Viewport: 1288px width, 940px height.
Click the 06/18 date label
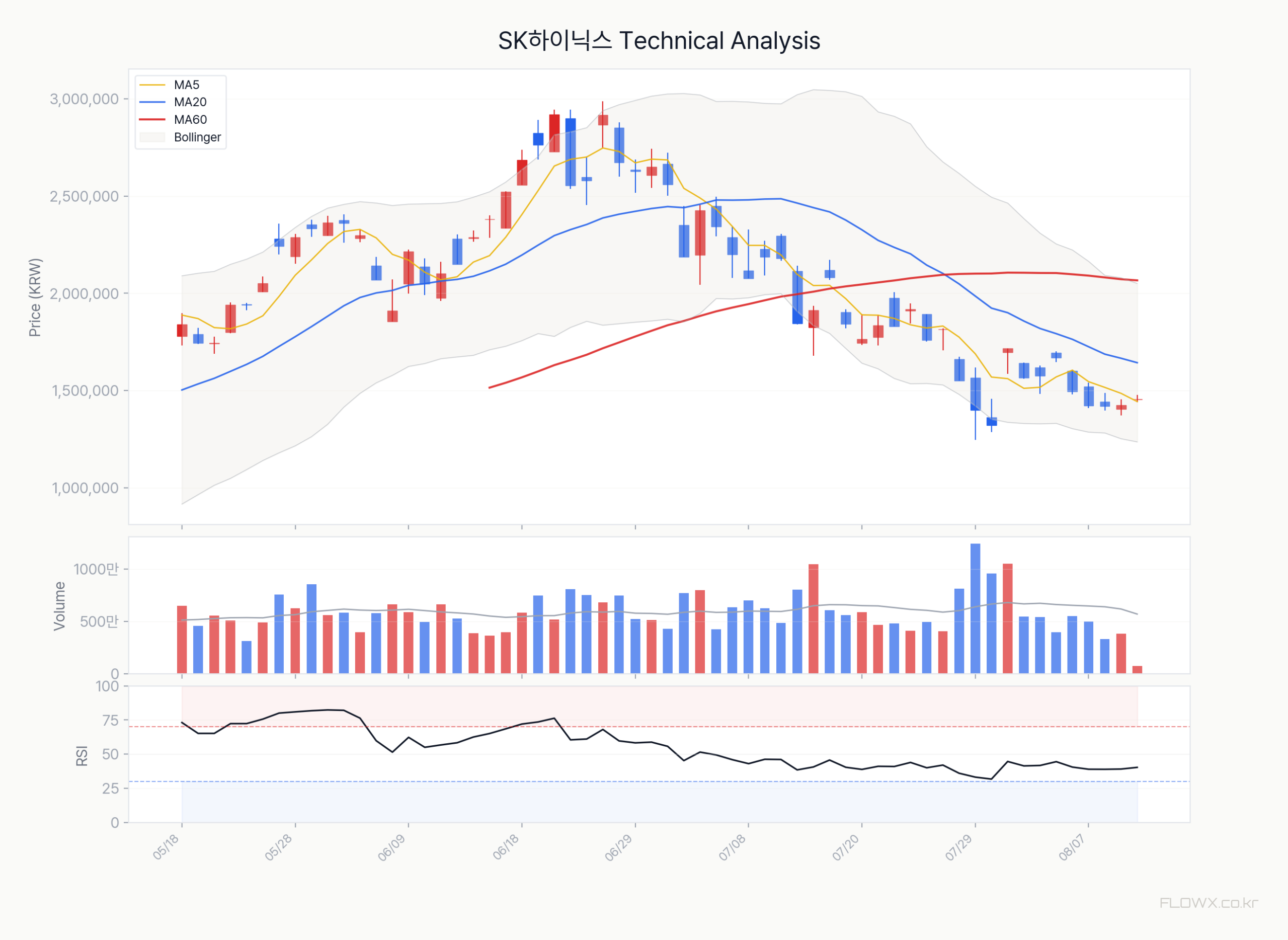(x=506, y=847)
